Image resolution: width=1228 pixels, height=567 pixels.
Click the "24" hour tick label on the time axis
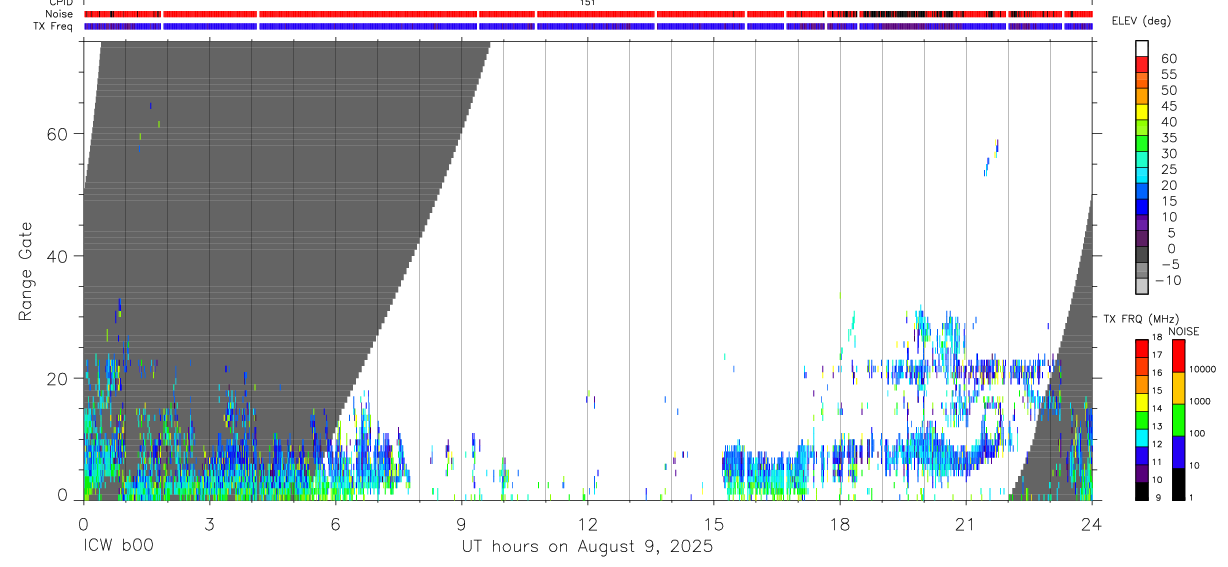pos(1091,524)
